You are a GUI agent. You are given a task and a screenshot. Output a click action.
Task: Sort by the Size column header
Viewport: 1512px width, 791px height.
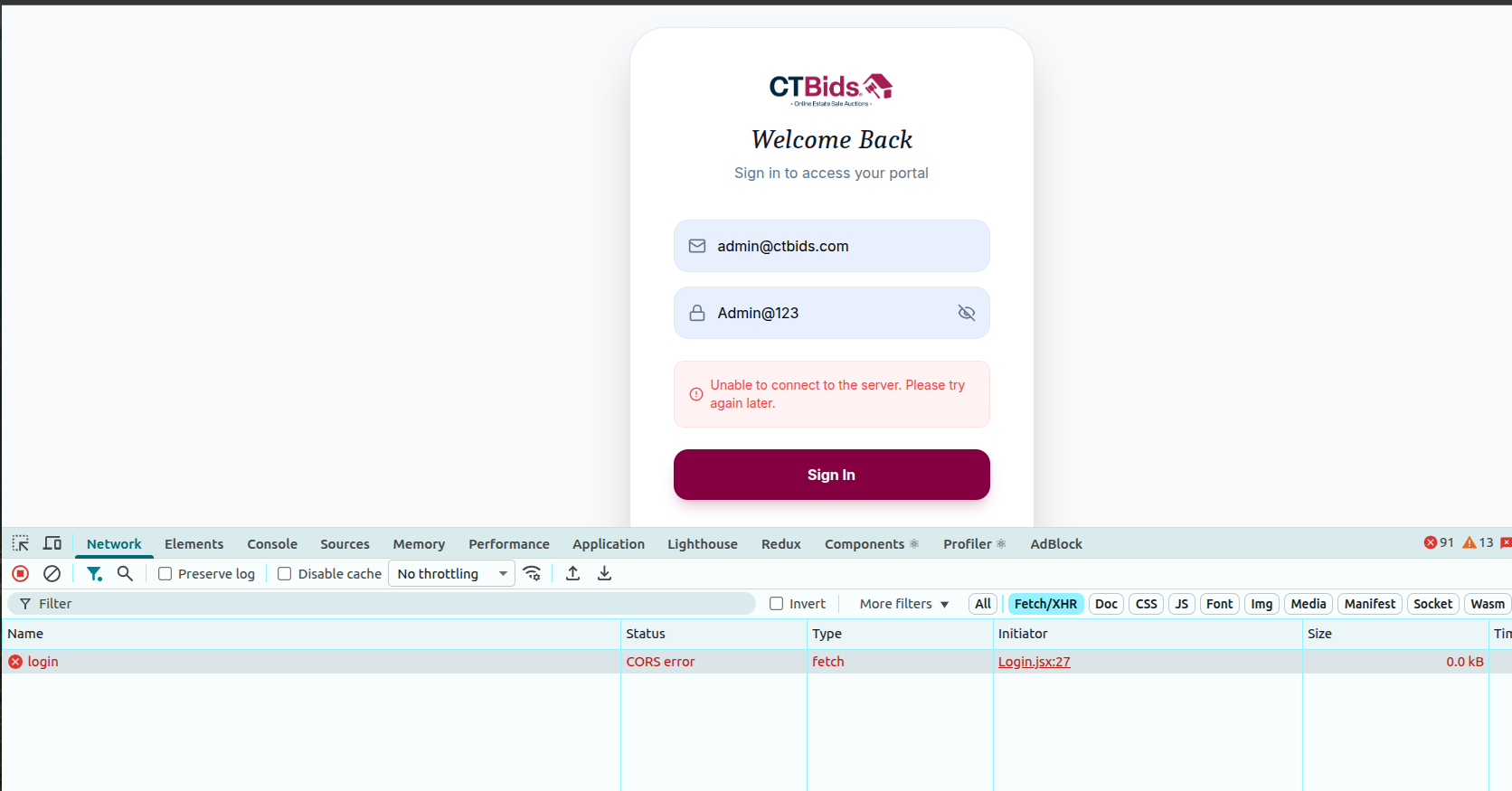(1395, 634)
